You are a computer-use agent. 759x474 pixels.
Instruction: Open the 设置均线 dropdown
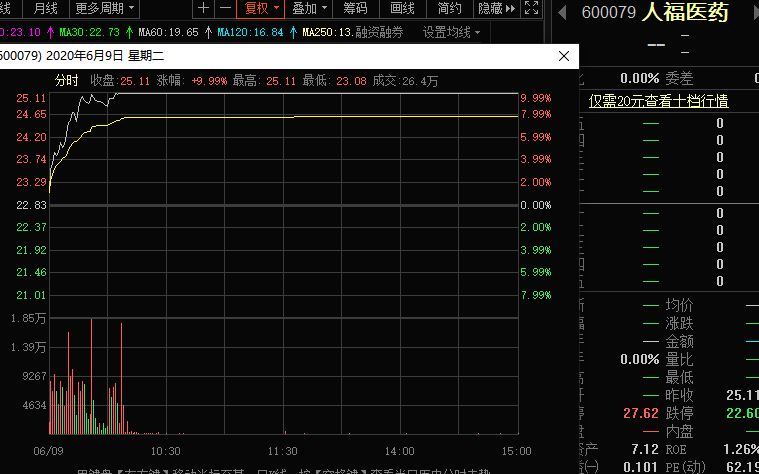[x=450, y=32]
